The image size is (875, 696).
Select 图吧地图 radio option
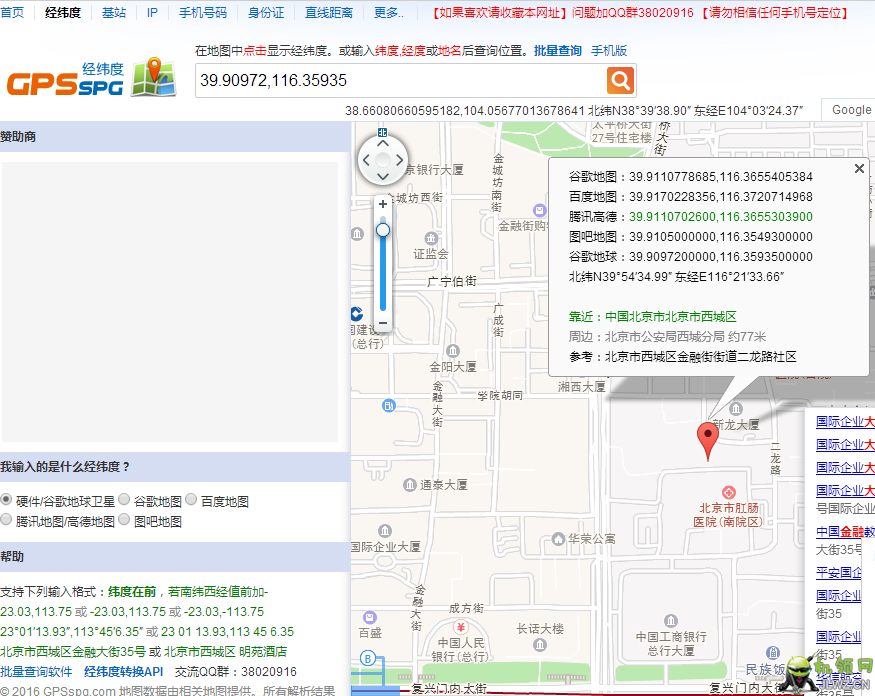point(124,520)
